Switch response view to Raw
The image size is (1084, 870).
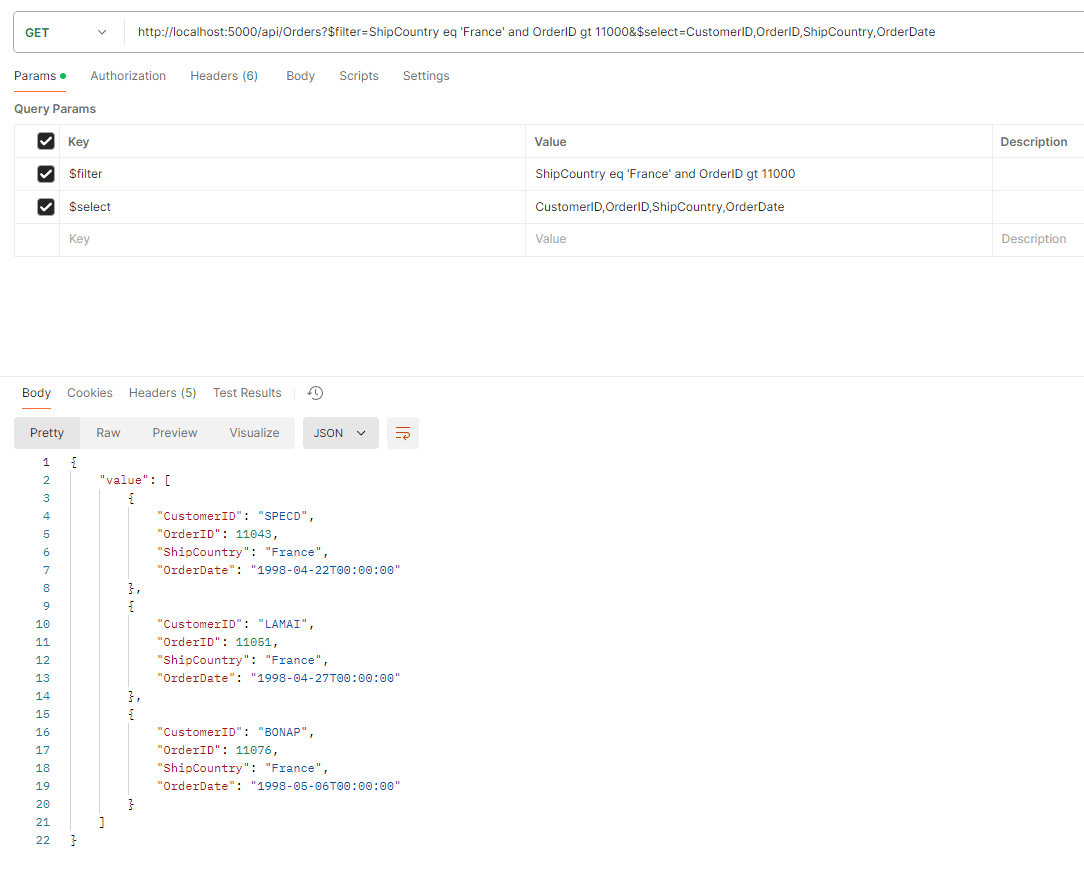[108, 433]
